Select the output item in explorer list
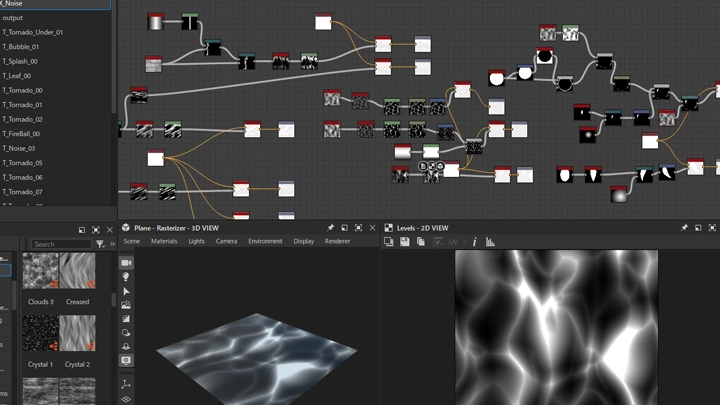The image size is (720, 405). coord(56,18)
